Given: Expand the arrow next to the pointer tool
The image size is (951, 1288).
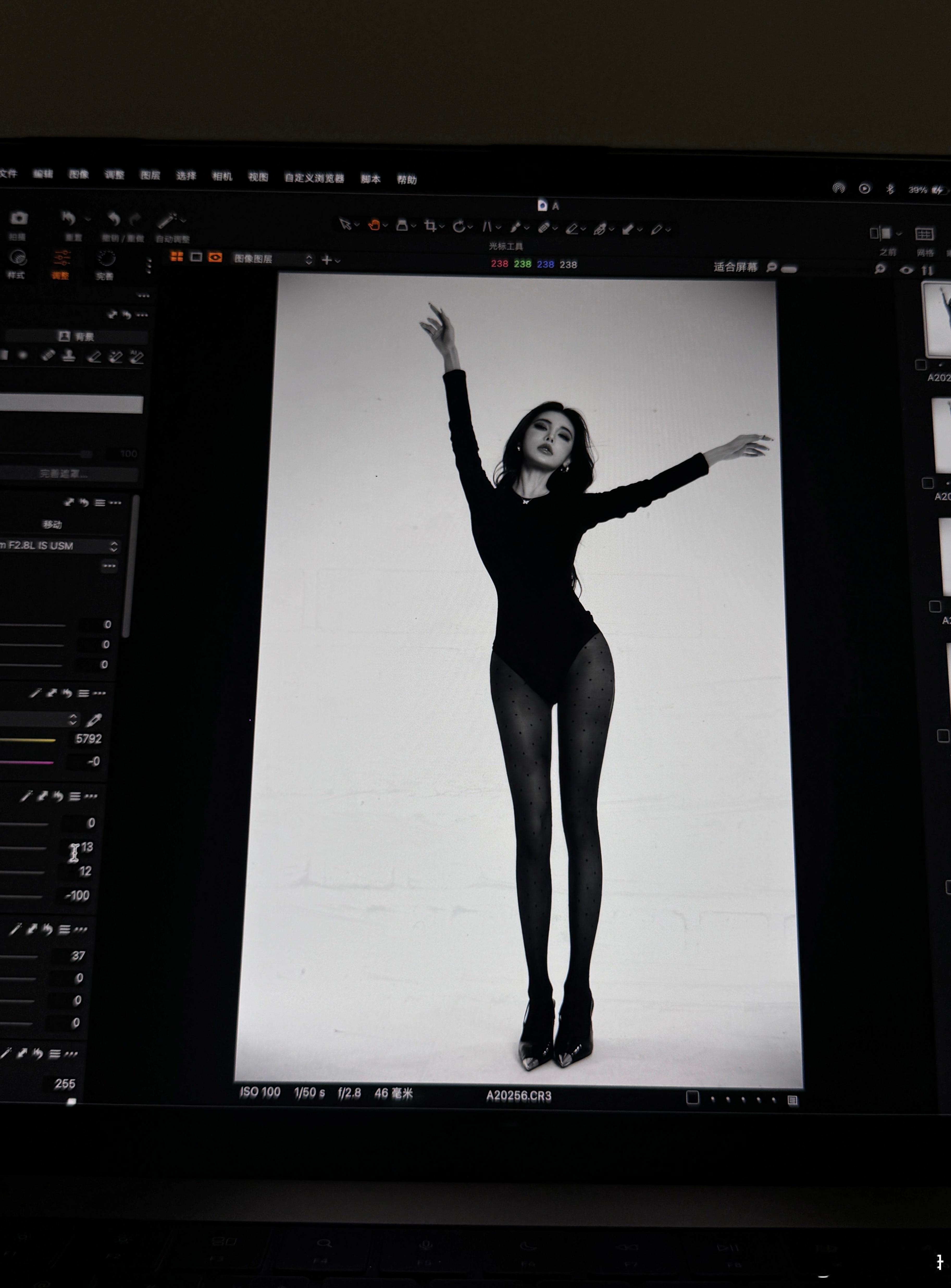Looking at the screenshot, I should coord(357,225).
